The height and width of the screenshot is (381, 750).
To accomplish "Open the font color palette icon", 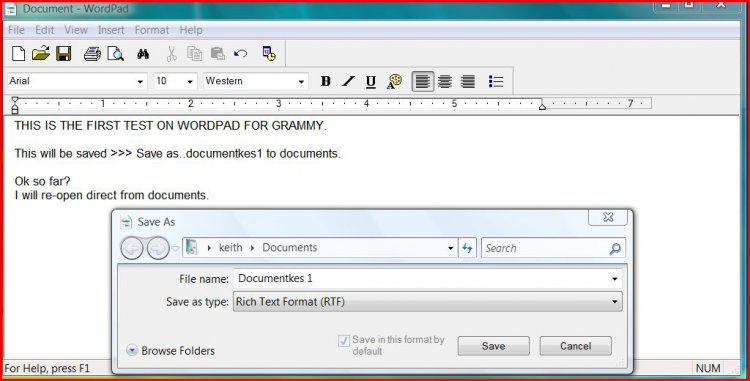I will coord(394,81).
